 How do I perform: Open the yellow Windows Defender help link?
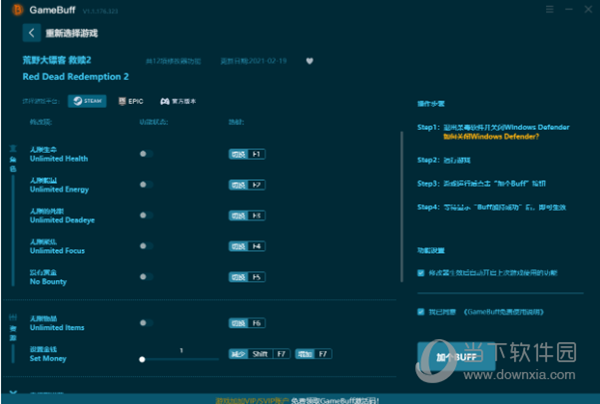click(x=491, y=137)
